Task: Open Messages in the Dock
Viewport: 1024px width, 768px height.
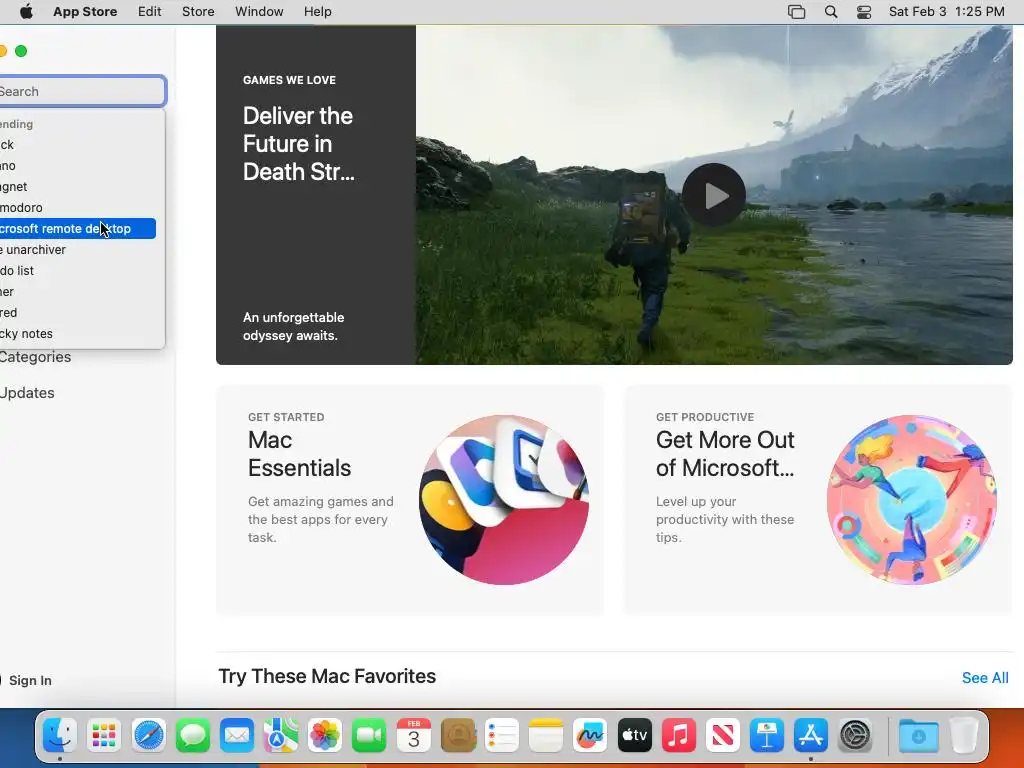Action: 193,736
